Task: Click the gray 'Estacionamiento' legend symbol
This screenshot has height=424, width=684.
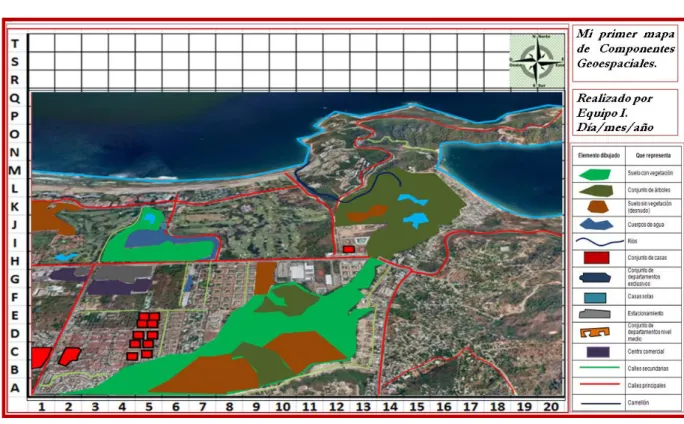Action: click(x=595, y=314)
